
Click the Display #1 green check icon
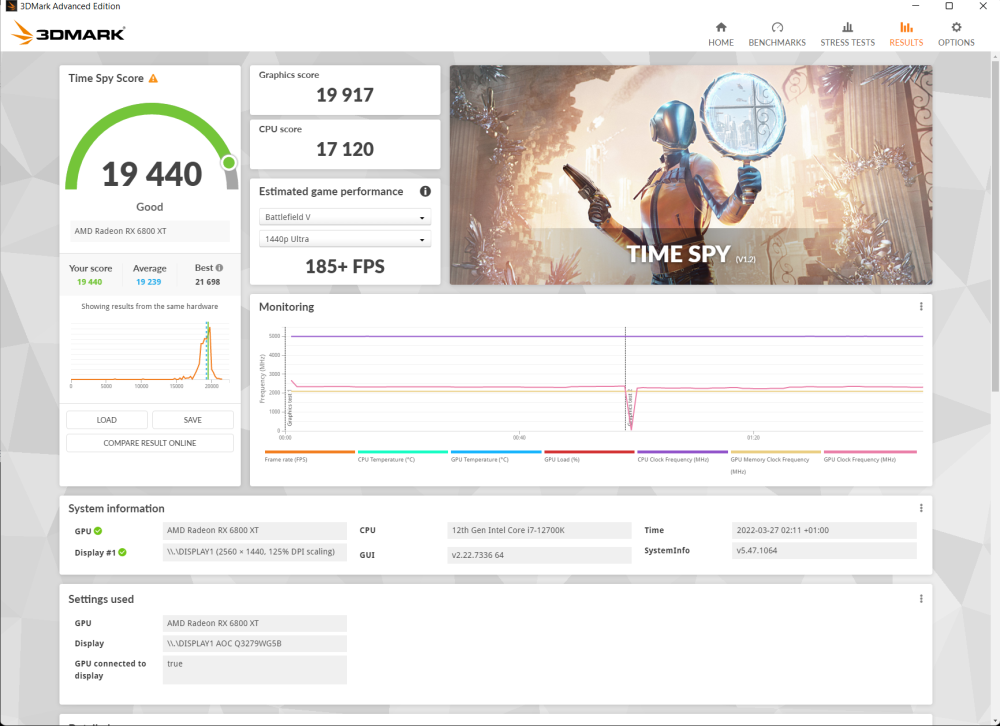122,552
